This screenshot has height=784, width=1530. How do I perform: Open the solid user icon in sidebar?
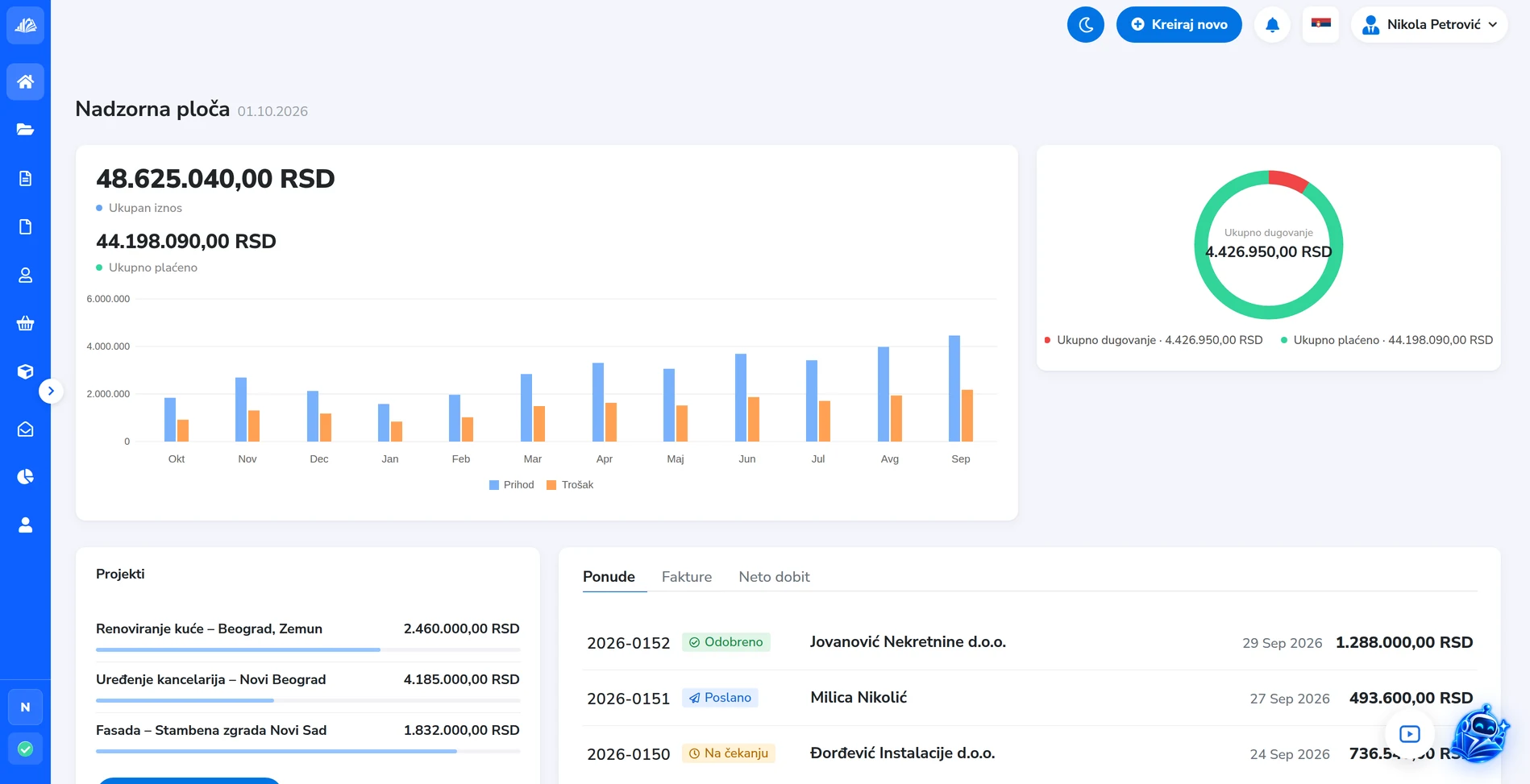tap(25, 525)
